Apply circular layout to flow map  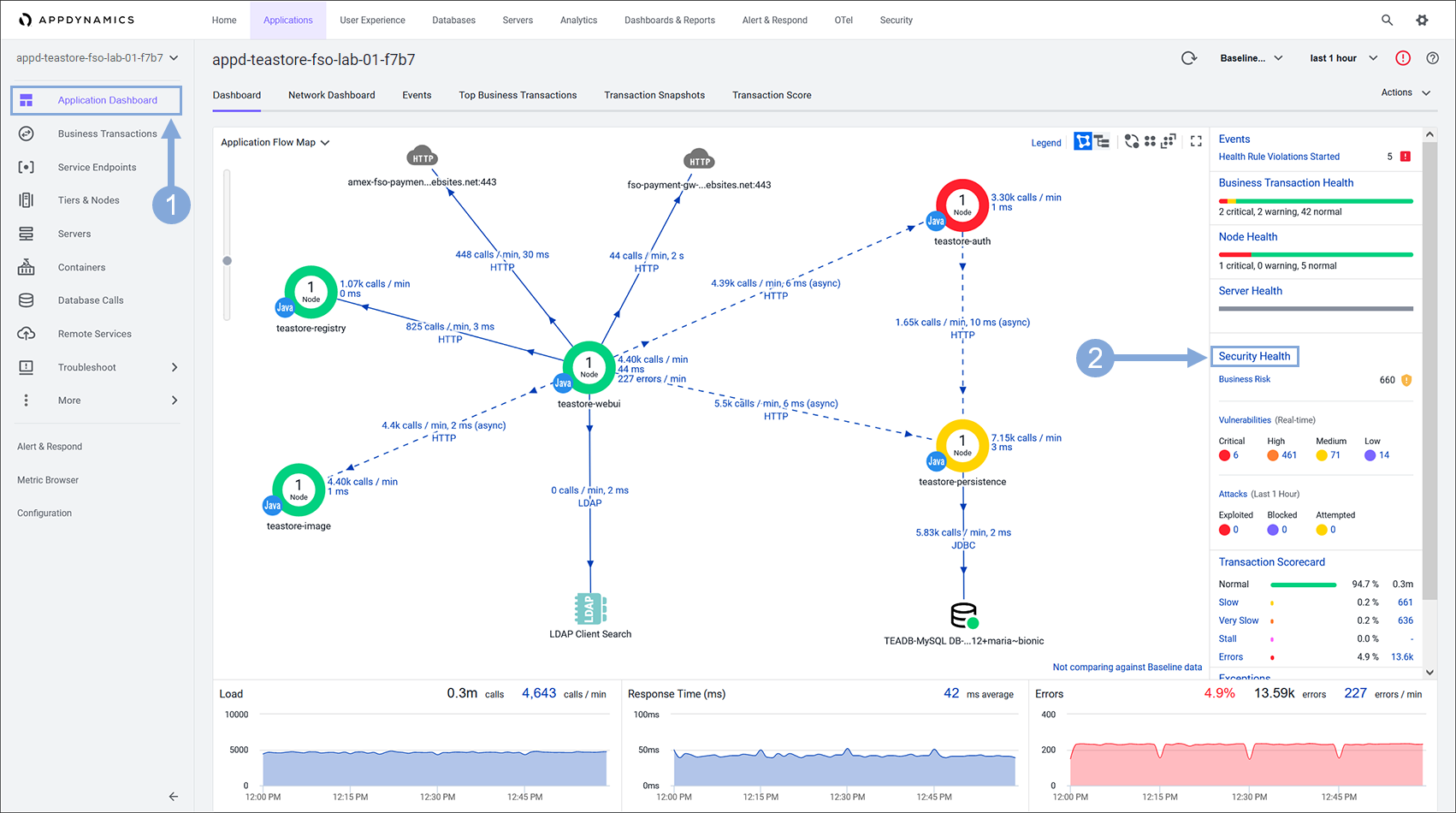click(x=1132, y=141)
